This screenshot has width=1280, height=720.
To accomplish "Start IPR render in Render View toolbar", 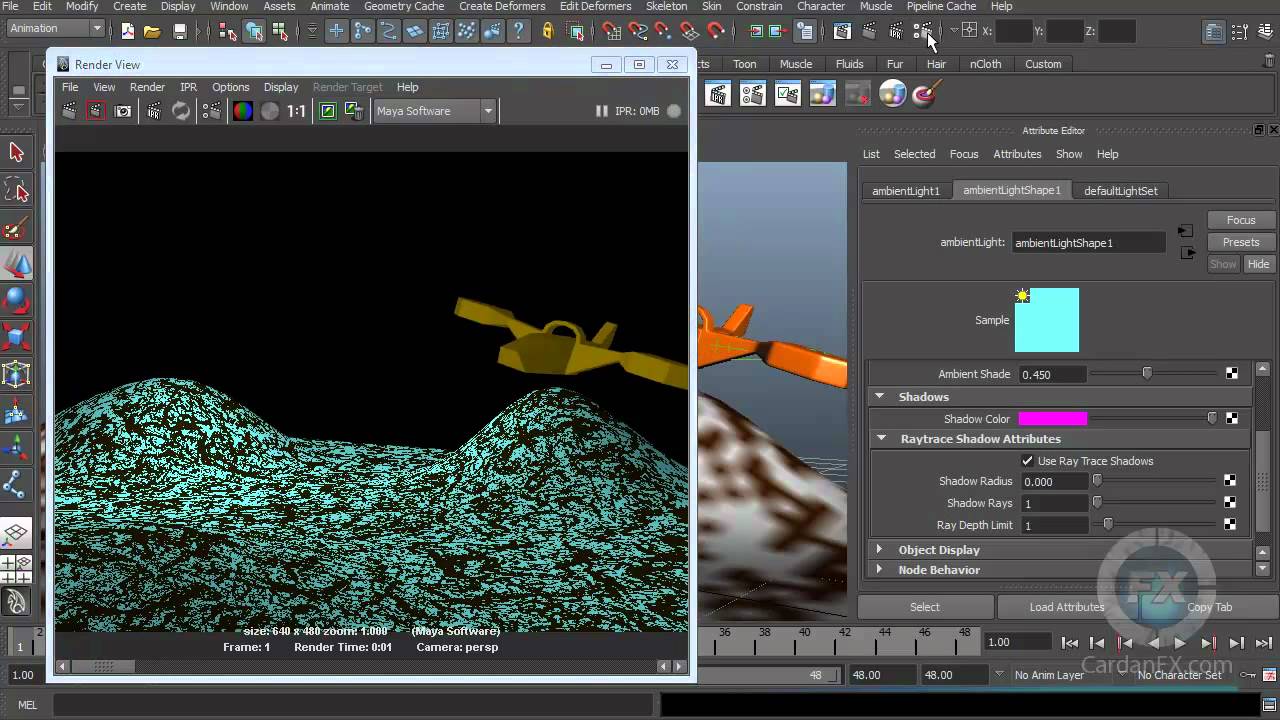I will point(154,111).
